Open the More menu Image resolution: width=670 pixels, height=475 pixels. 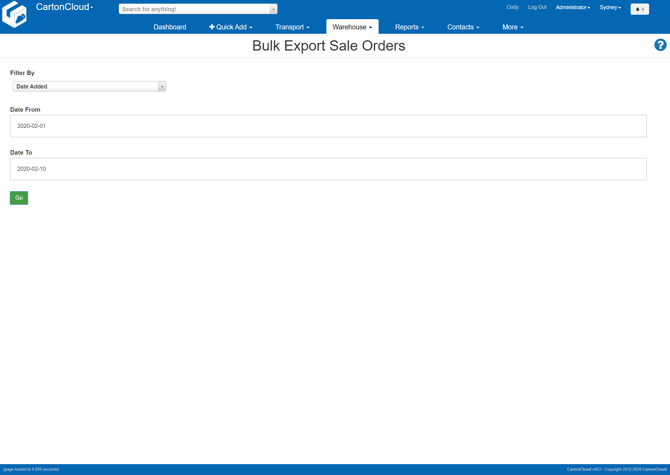point(512,27)
